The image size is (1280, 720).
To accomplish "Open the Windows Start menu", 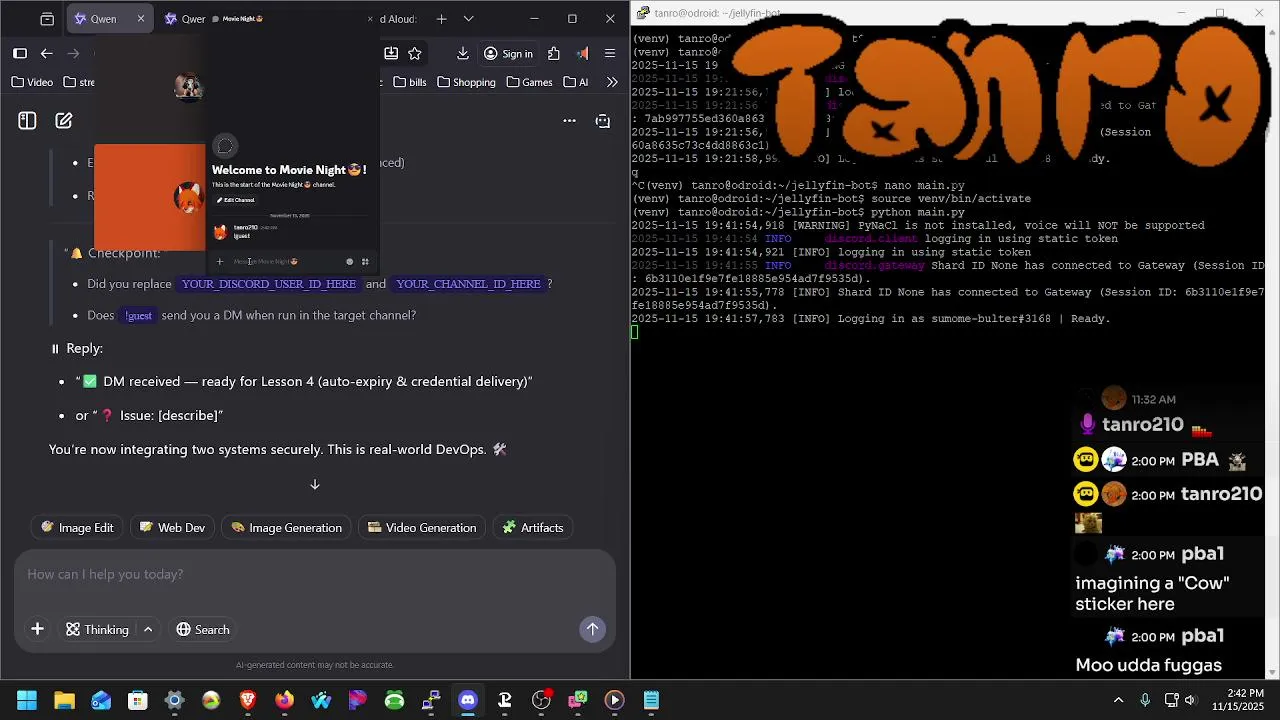I will [27, 700].
